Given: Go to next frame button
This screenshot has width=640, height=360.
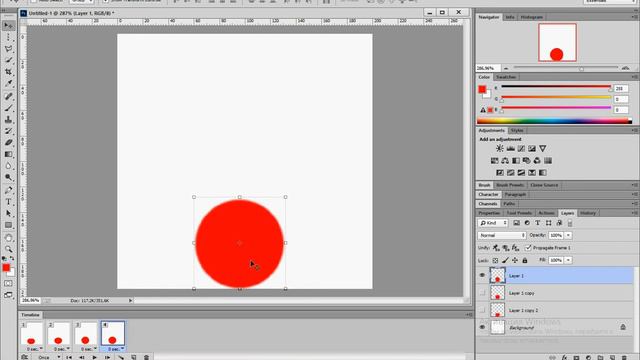Looking at the screenshot, I should (107, 357).
